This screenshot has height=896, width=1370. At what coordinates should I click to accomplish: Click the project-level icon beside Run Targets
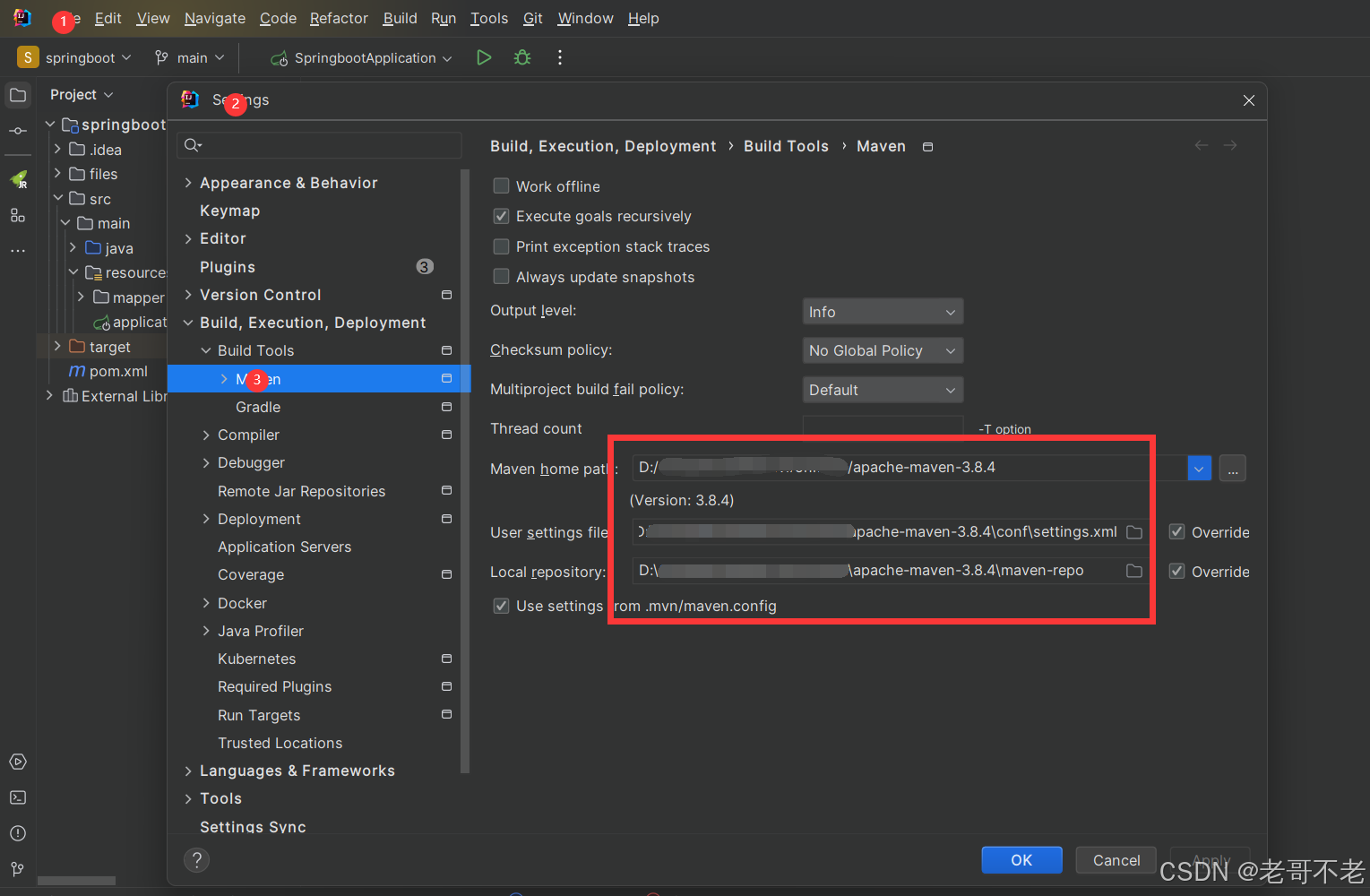click(x=447, y=715)
